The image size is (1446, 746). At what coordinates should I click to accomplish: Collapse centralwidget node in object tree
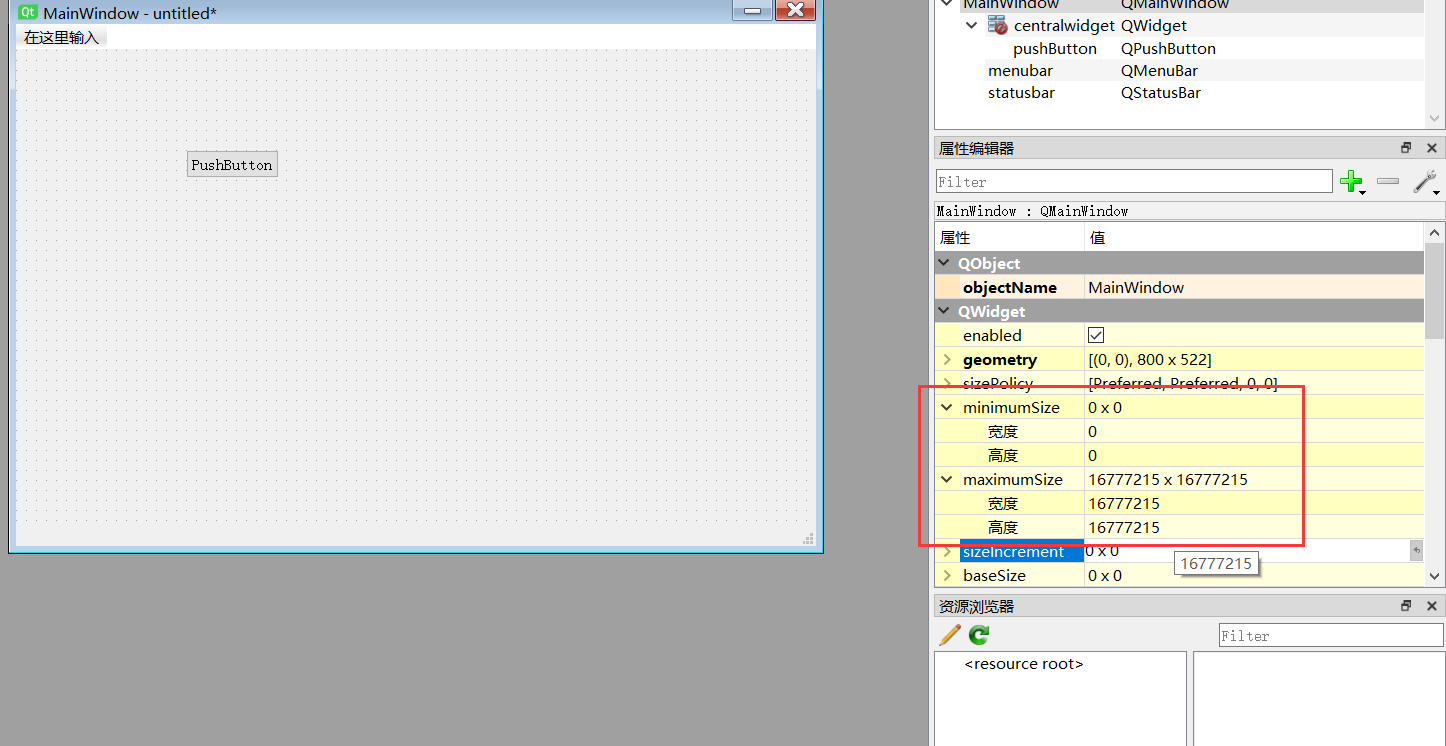972,25
